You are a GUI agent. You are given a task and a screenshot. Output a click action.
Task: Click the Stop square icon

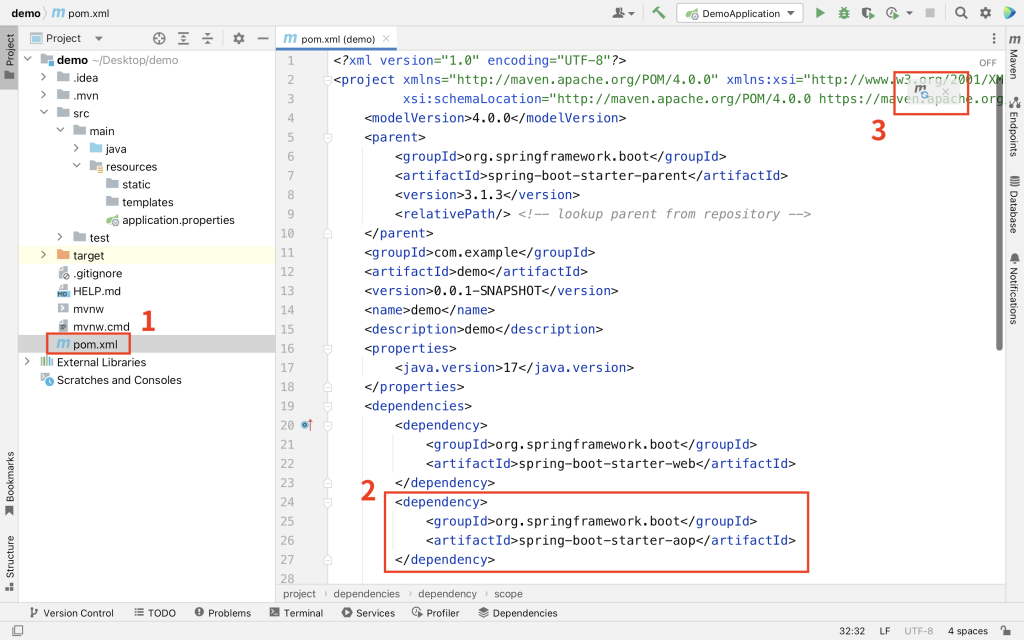(x=930, y=13)
